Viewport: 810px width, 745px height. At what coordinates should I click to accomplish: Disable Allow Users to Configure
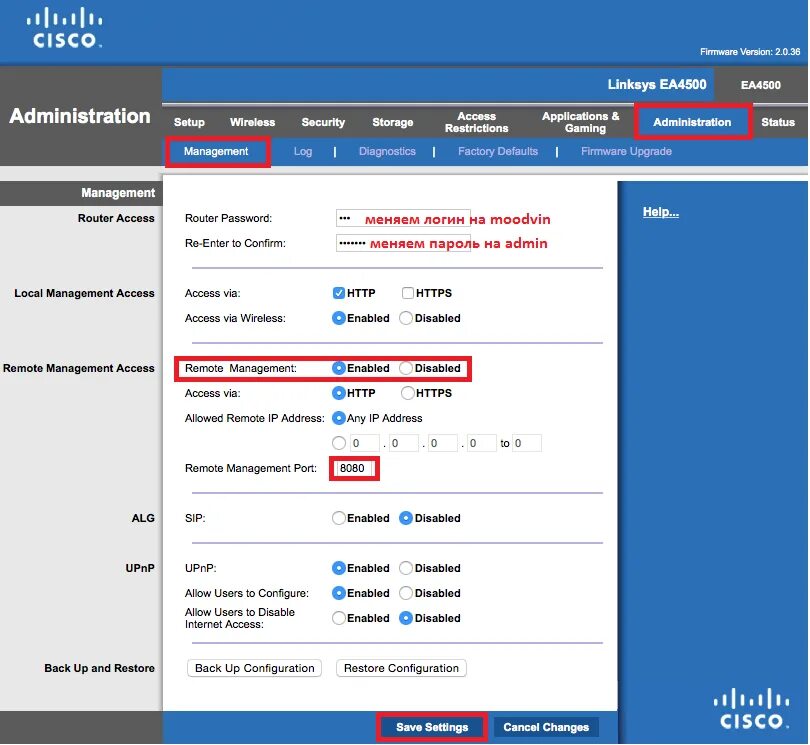[406, 593]
